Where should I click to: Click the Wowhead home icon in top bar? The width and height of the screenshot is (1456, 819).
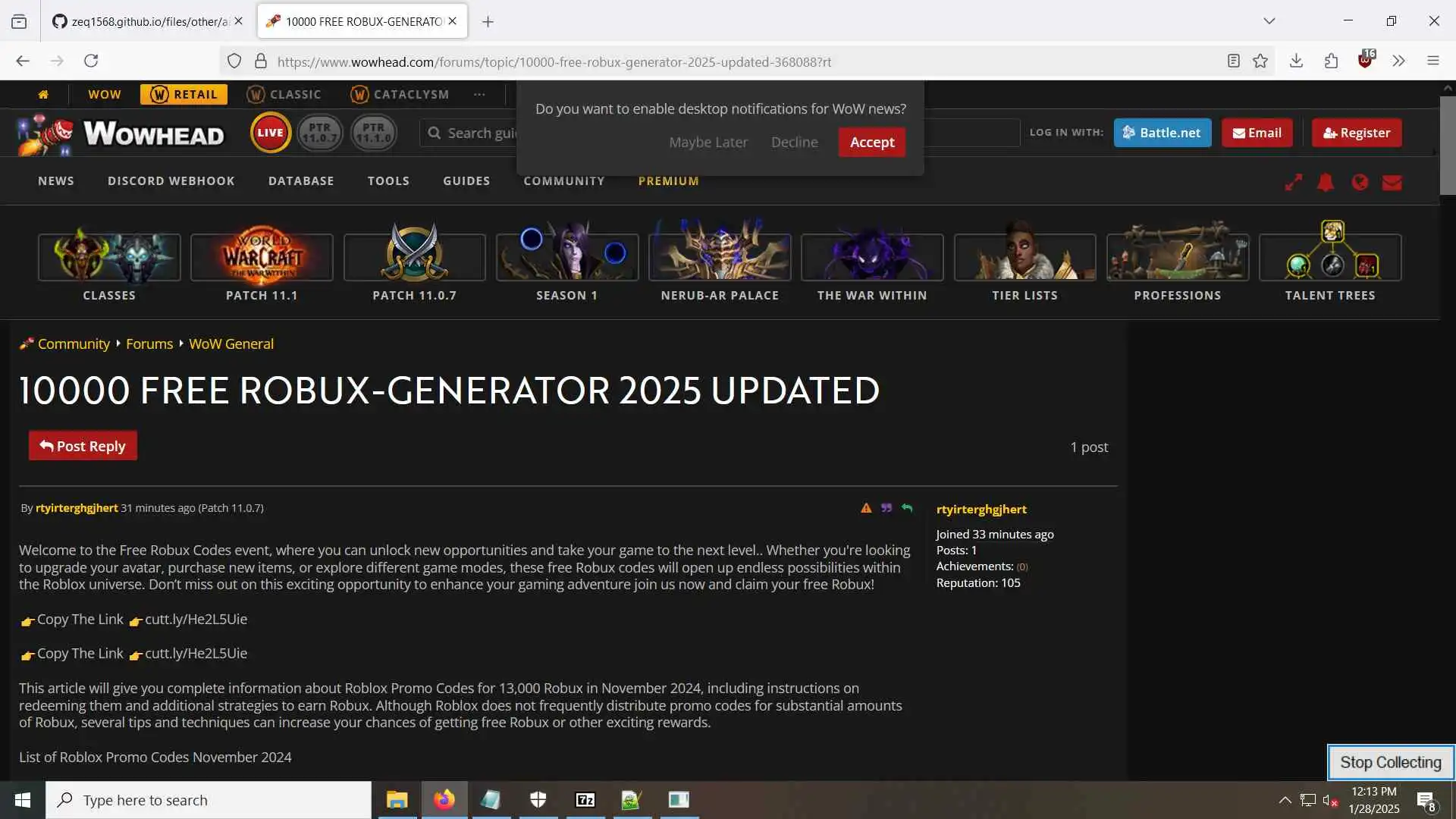click(x=43, y=95)
